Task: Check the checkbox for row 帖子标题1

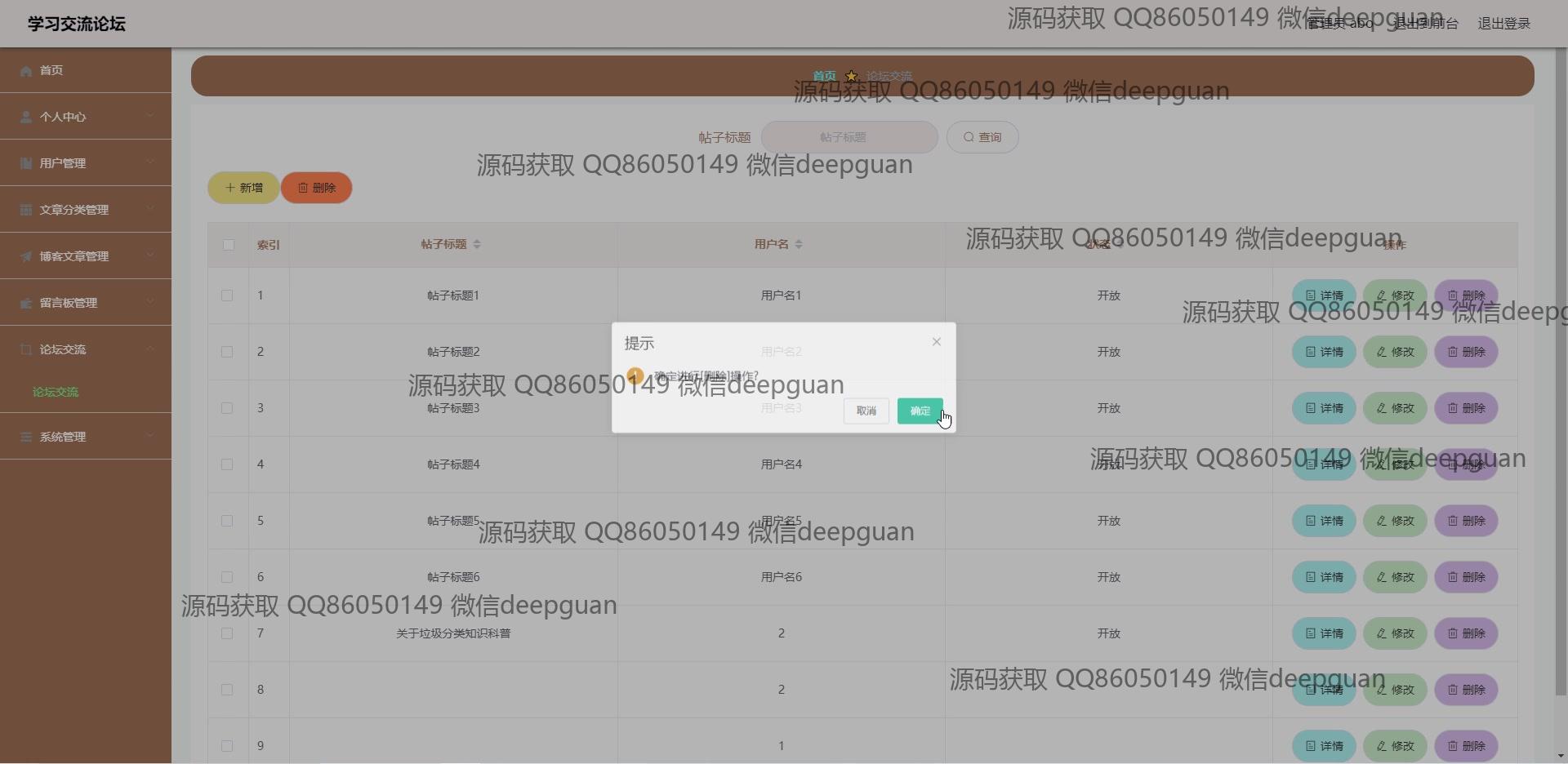Action: pos(227,295)
